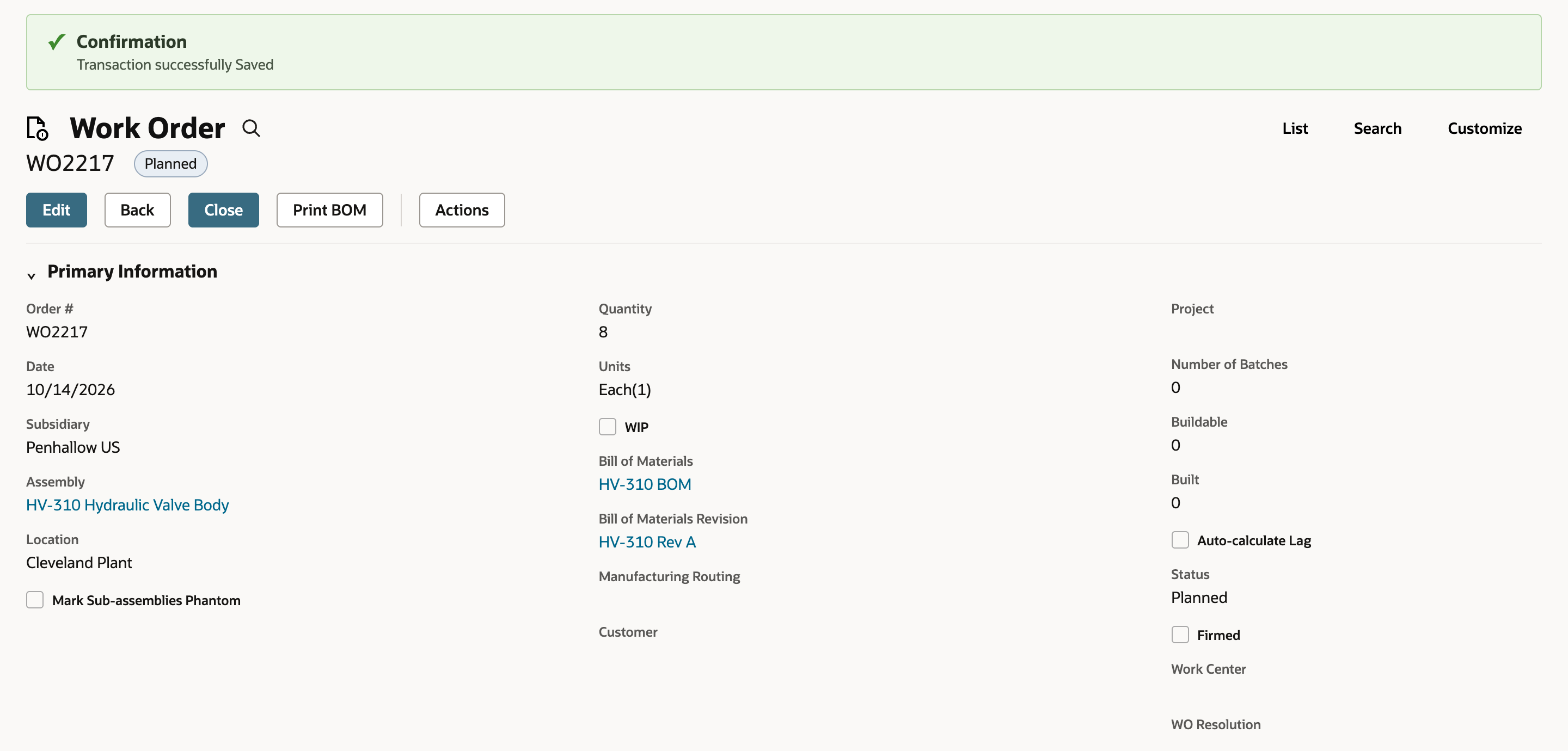Open the magnifier search icon beside Work Order
The height and width of the screenshot is (751, 1568).
251,128
